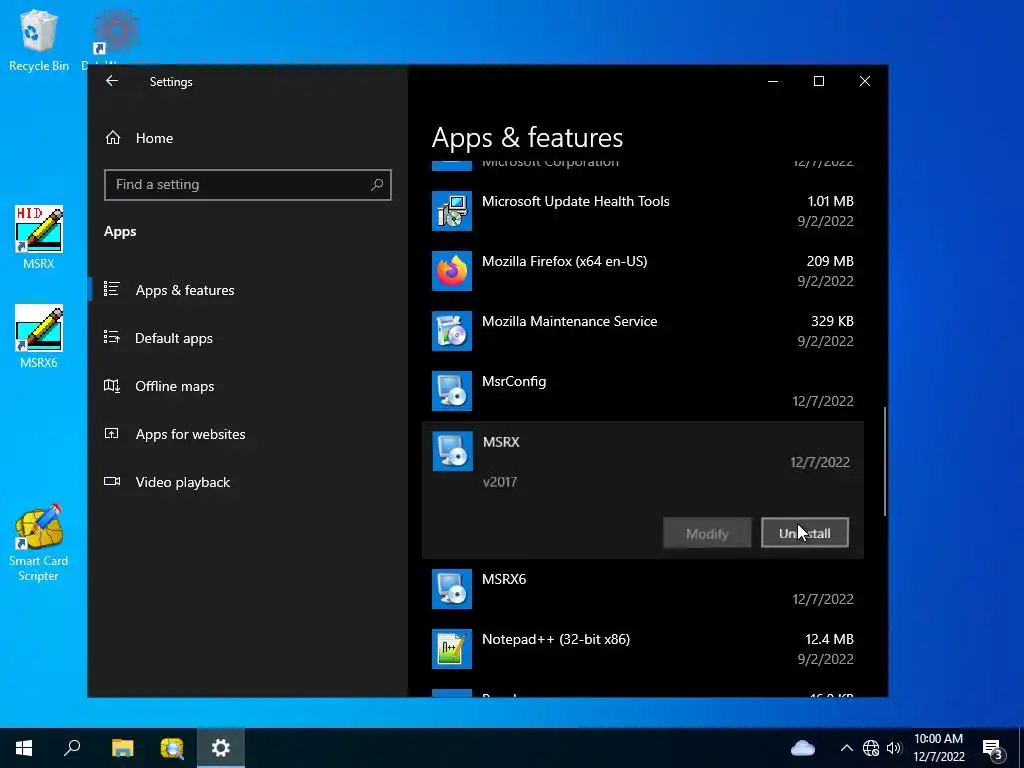
Task: Open File Explorer from the taskbar
Action: coord(122,748)
